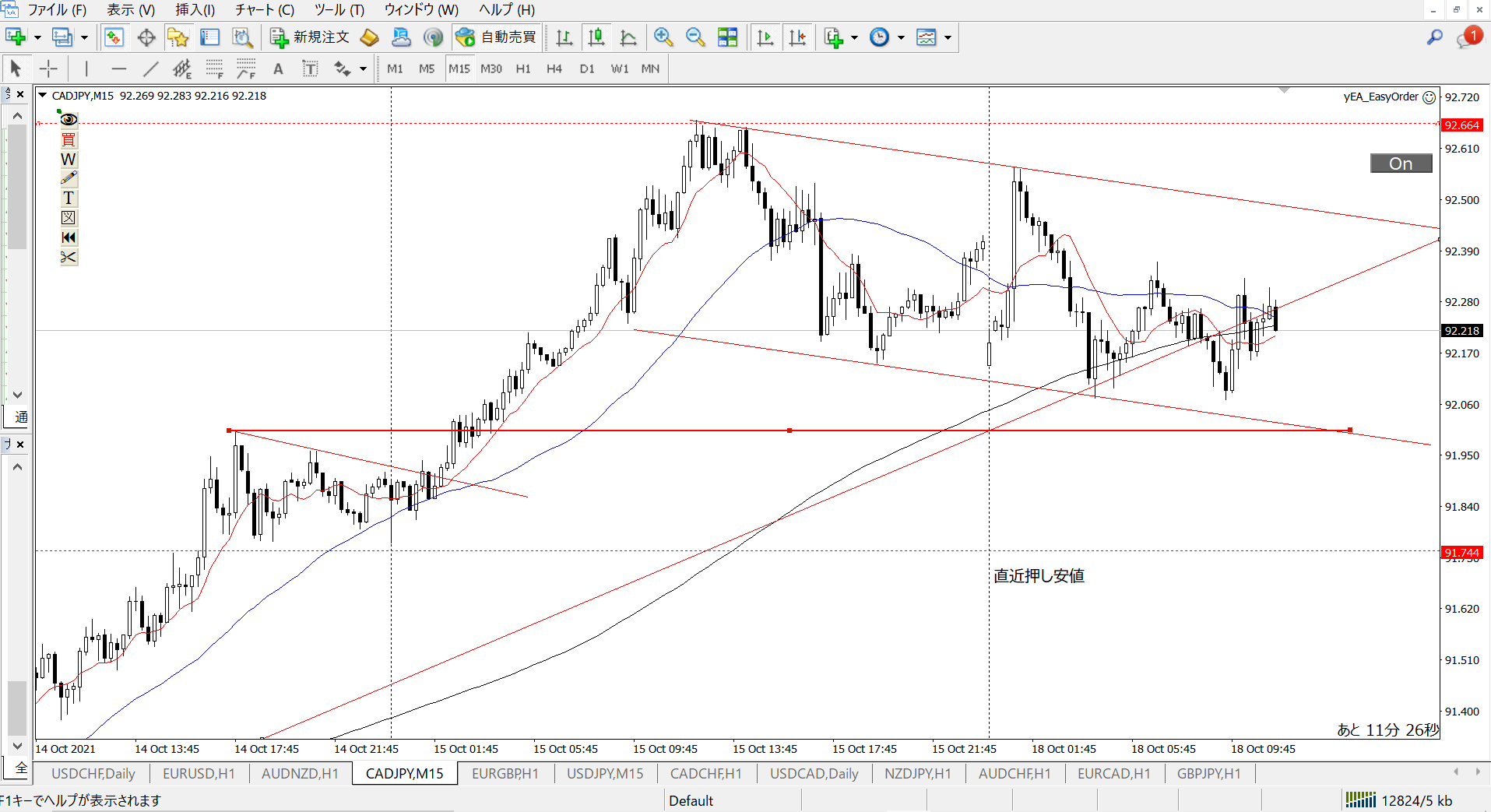Click the 買 buy button on chart
This screenshot has height=812, width=1491.
[x=69, y=139]
